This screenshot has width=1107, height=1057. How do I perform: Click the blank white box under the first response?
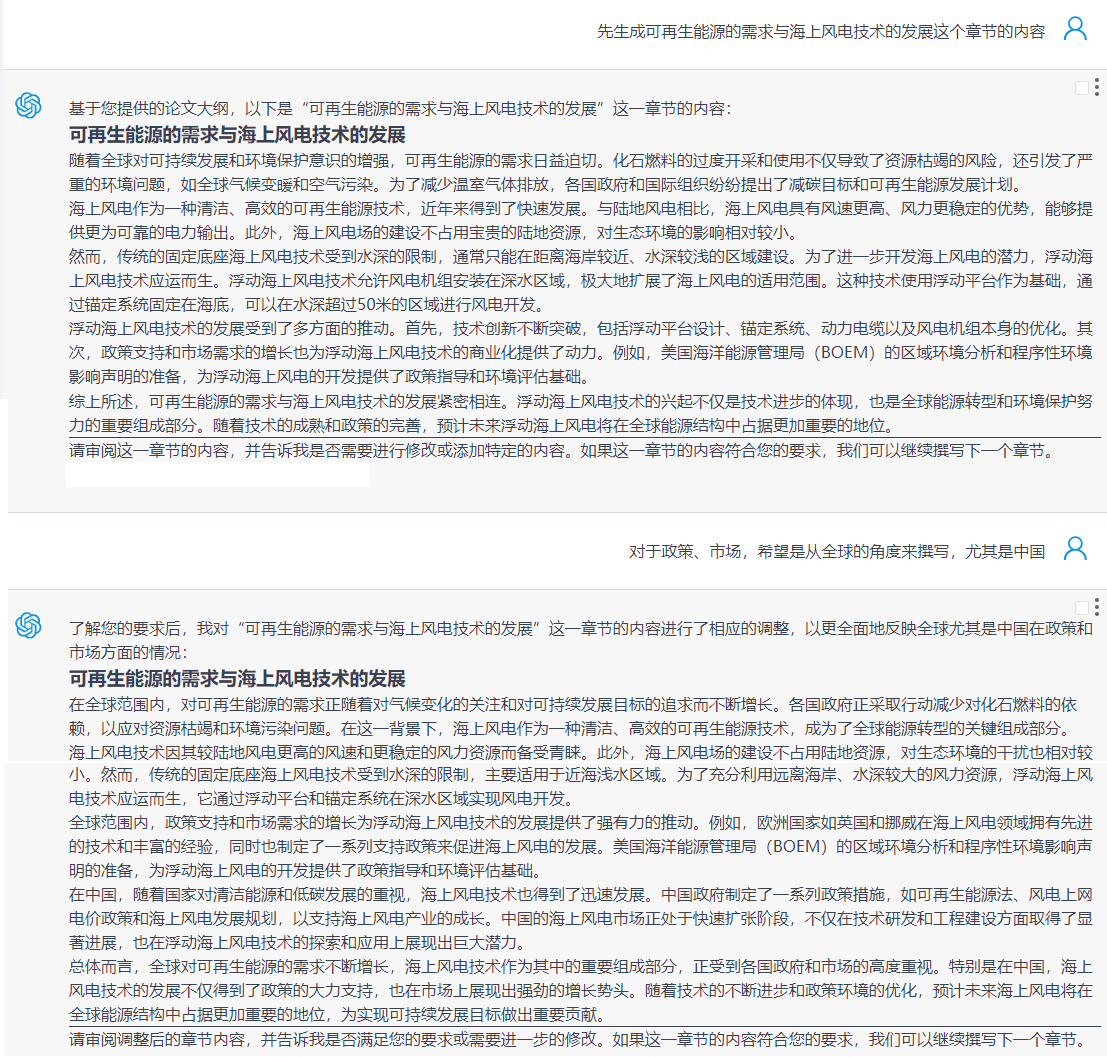tap(218, 475)
